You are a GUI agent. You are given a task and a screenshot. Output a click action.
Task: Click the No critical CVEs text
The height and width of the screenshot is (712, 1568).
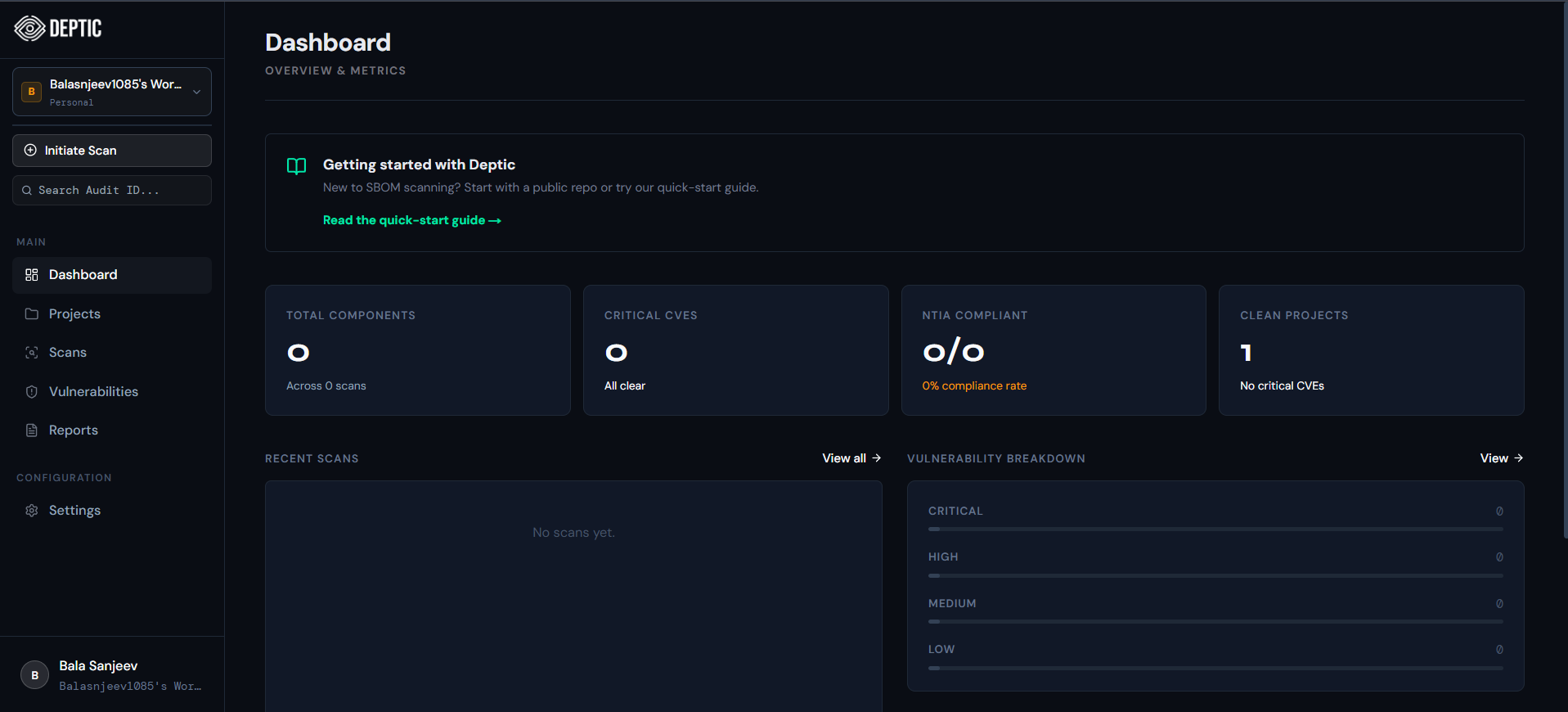[1282, 386]
